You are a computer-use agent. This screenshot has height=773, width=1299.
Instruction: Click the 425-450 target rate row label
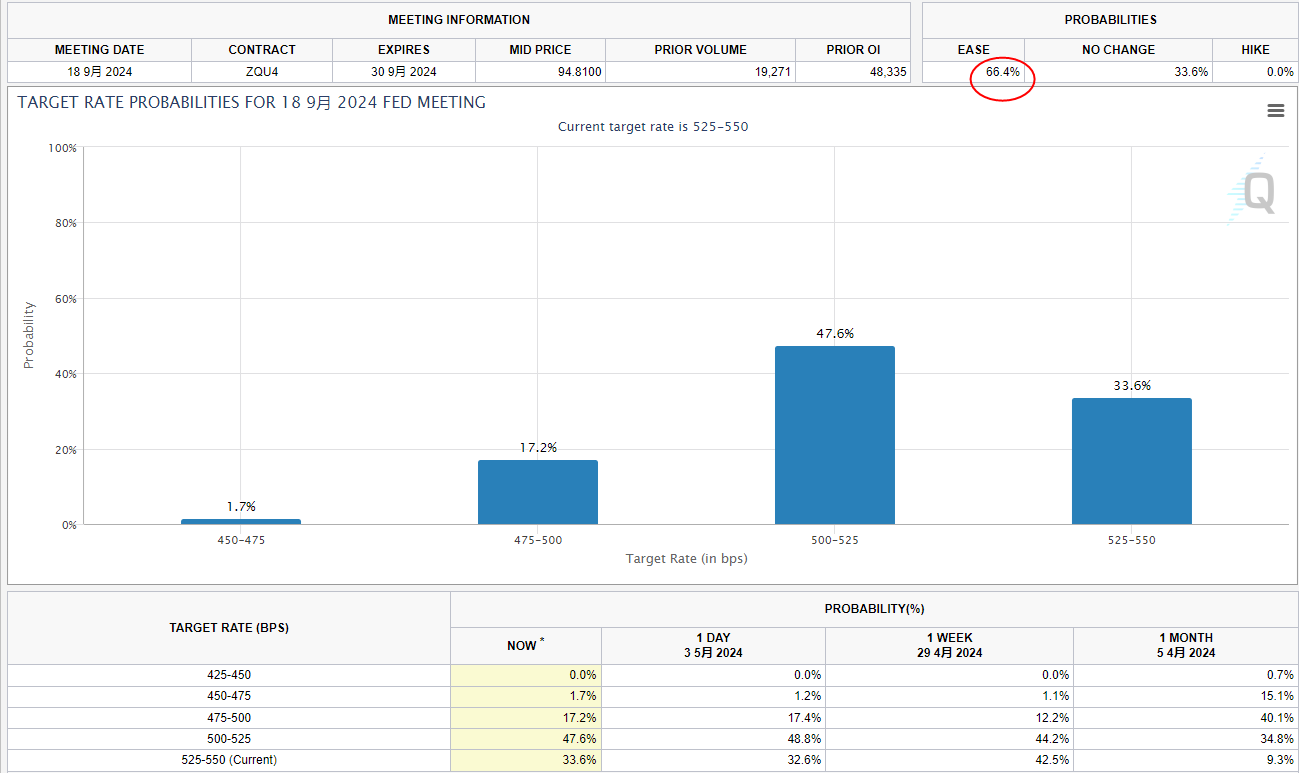[x=229, y=675]
